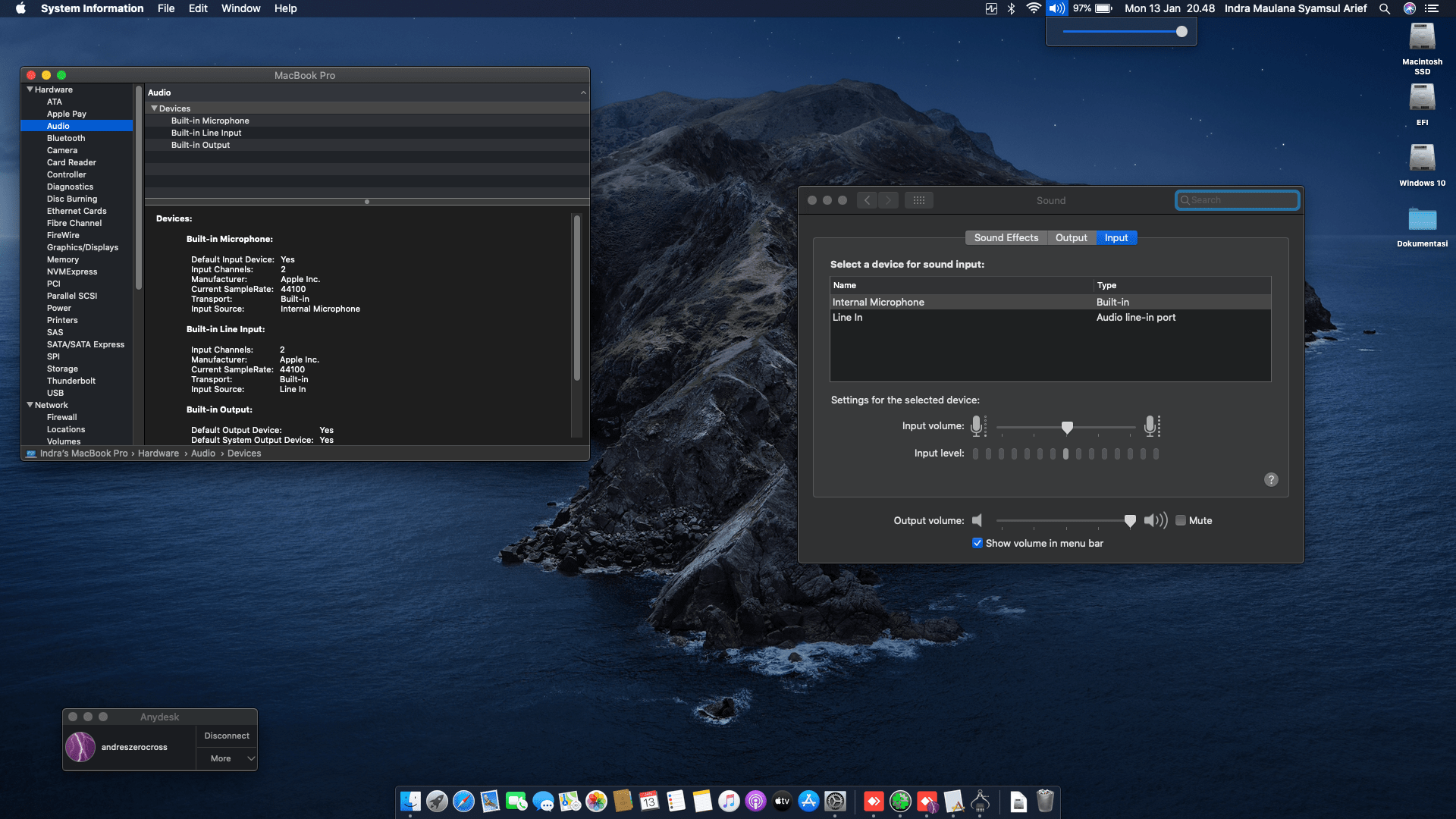Enable the Mute checkbox
This screenshot has height=819, width=1456.
(x=1181, y=520)
